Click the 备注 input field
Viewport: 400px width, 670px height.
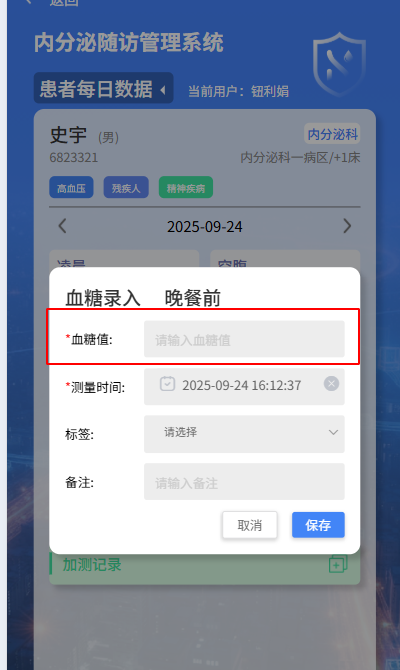coord(244,482)
